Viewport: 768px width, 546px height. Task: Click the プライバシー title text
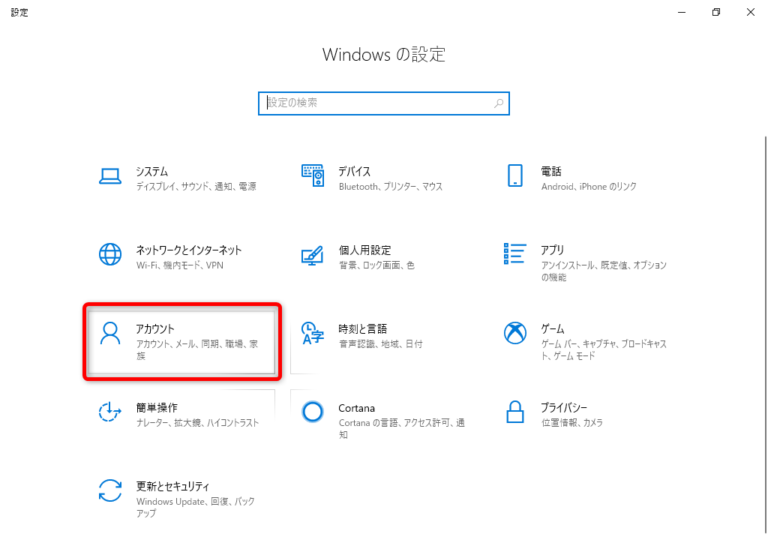(564, 407)
